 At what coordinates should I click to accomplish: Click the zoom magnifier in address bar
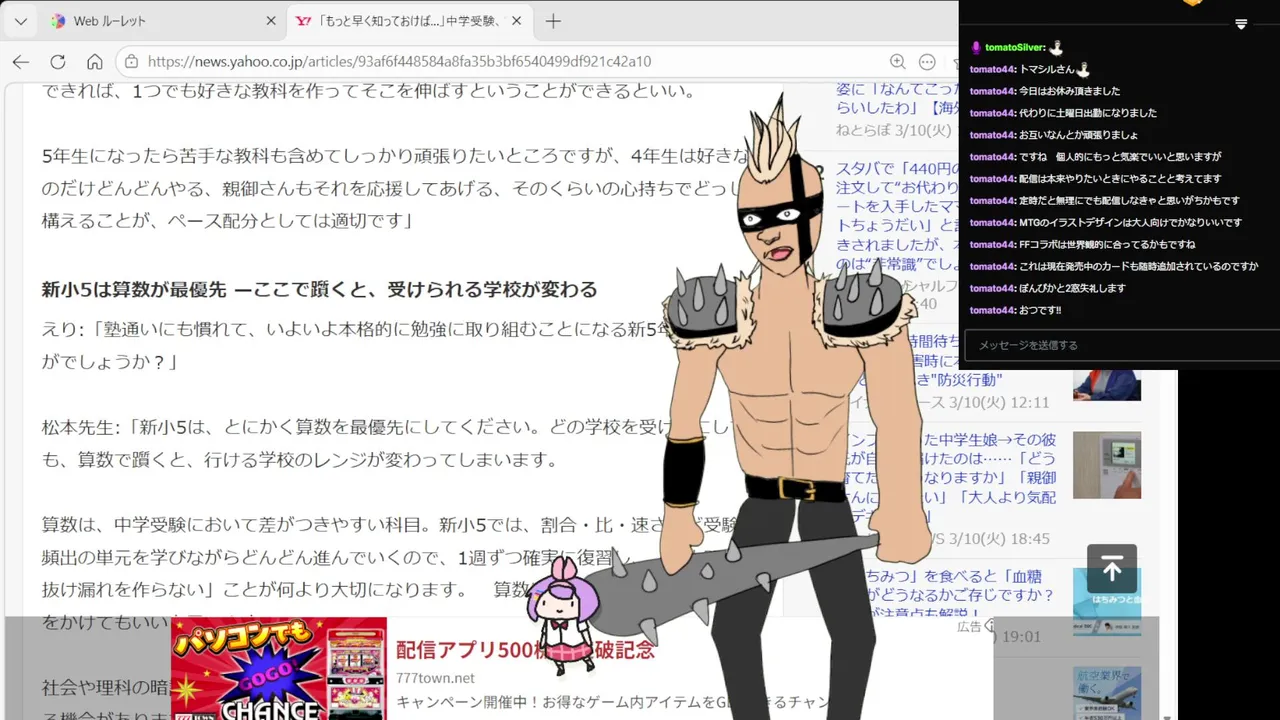898,61
